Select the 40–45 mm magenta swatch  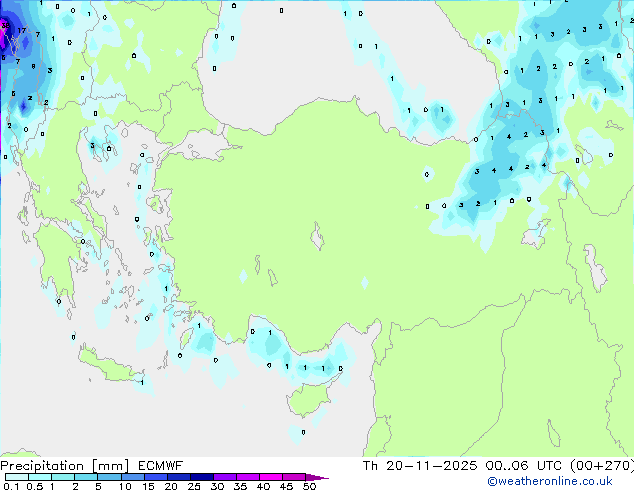[271, 477]
